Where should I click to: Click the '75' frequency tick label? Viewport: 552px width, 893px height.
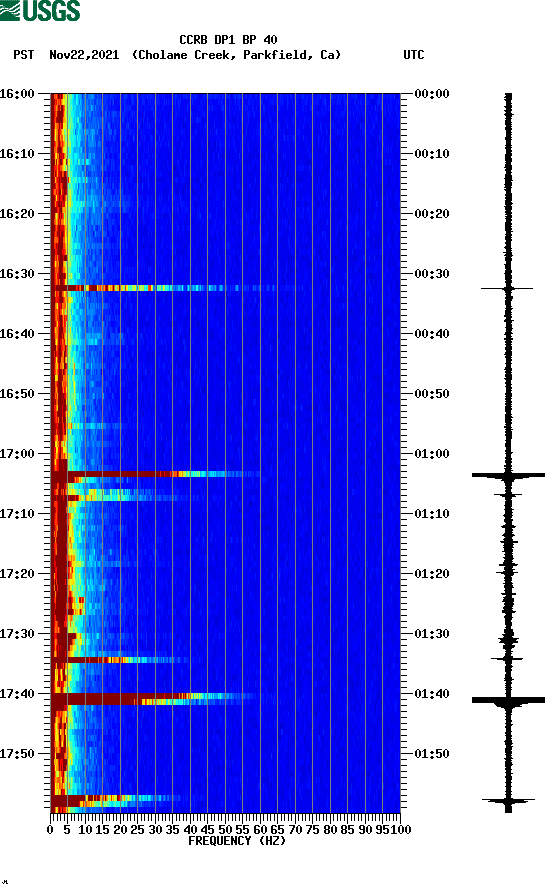(x=313, y=830)
